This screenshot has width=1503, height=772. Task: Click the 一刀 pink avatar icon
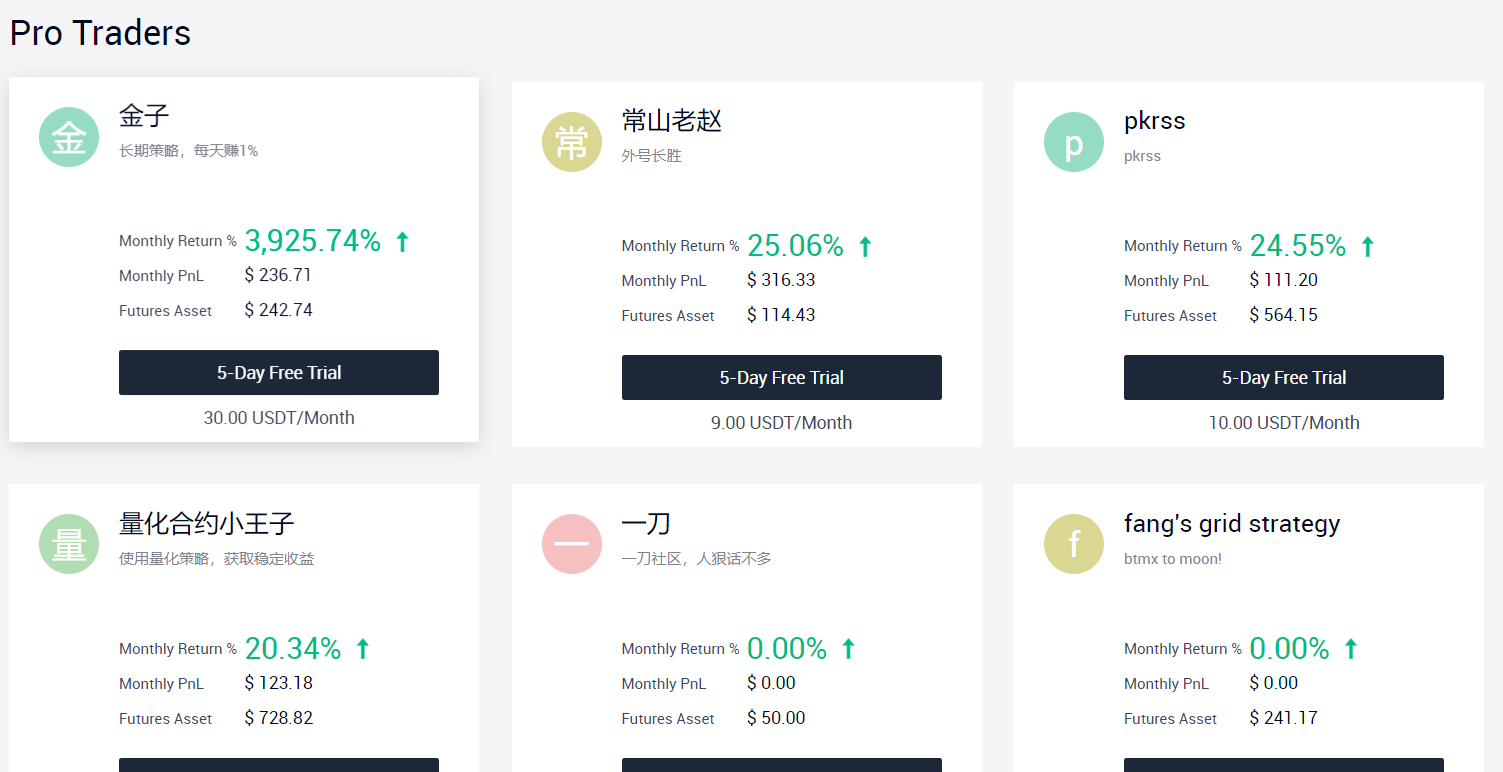point(571,544)
